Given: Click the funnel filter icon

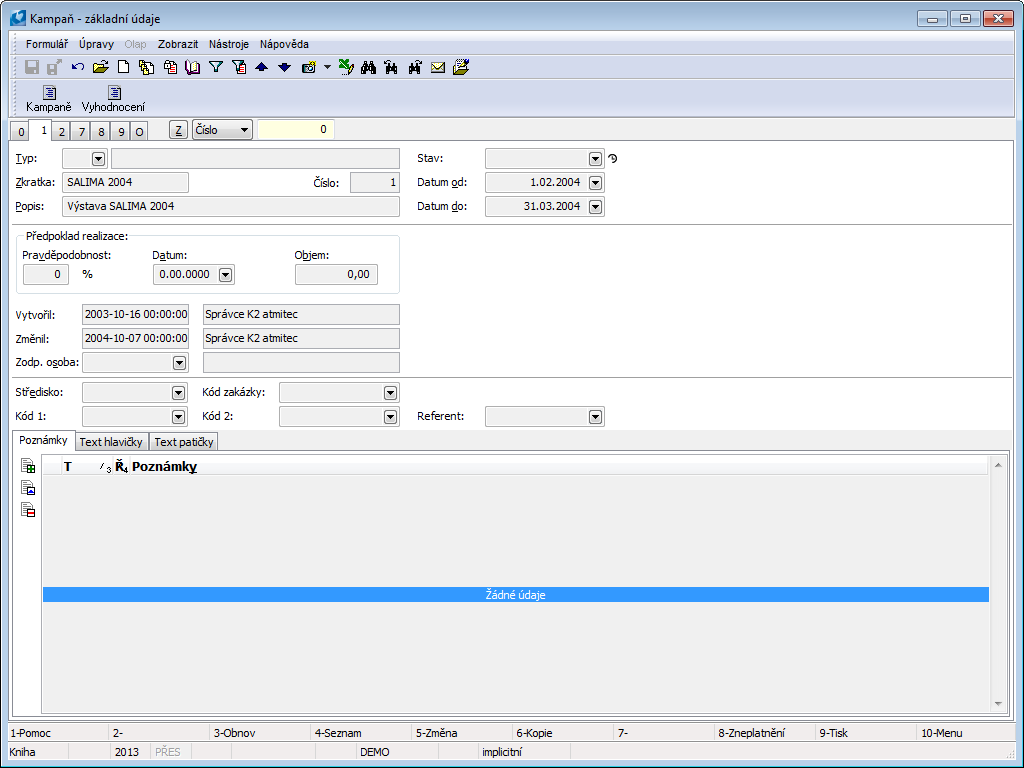Looking at the screenshot, I should click(x=215, y=67).
